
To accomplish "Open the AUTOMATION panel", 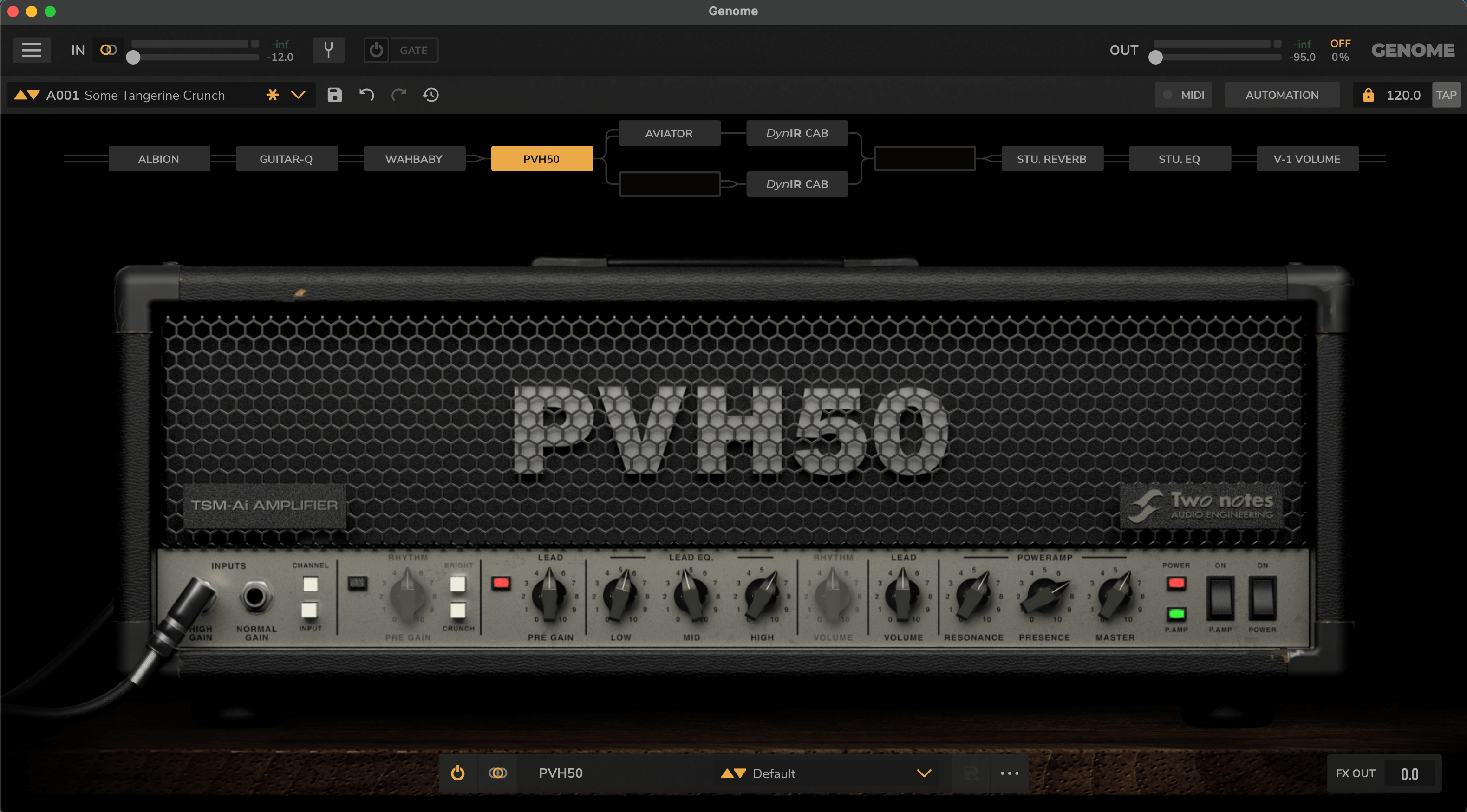I will [x=1282, y=95].
